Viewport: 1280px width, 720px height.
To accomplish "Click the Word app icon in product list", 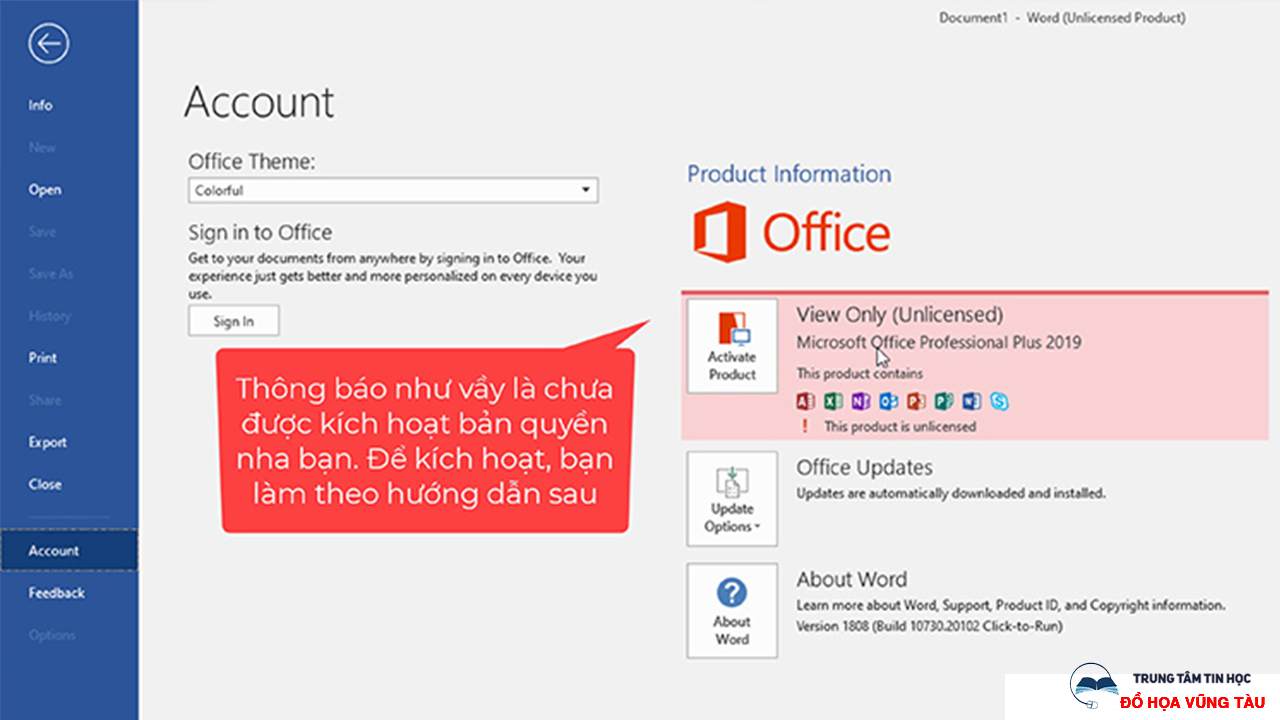I will point(971,402).
